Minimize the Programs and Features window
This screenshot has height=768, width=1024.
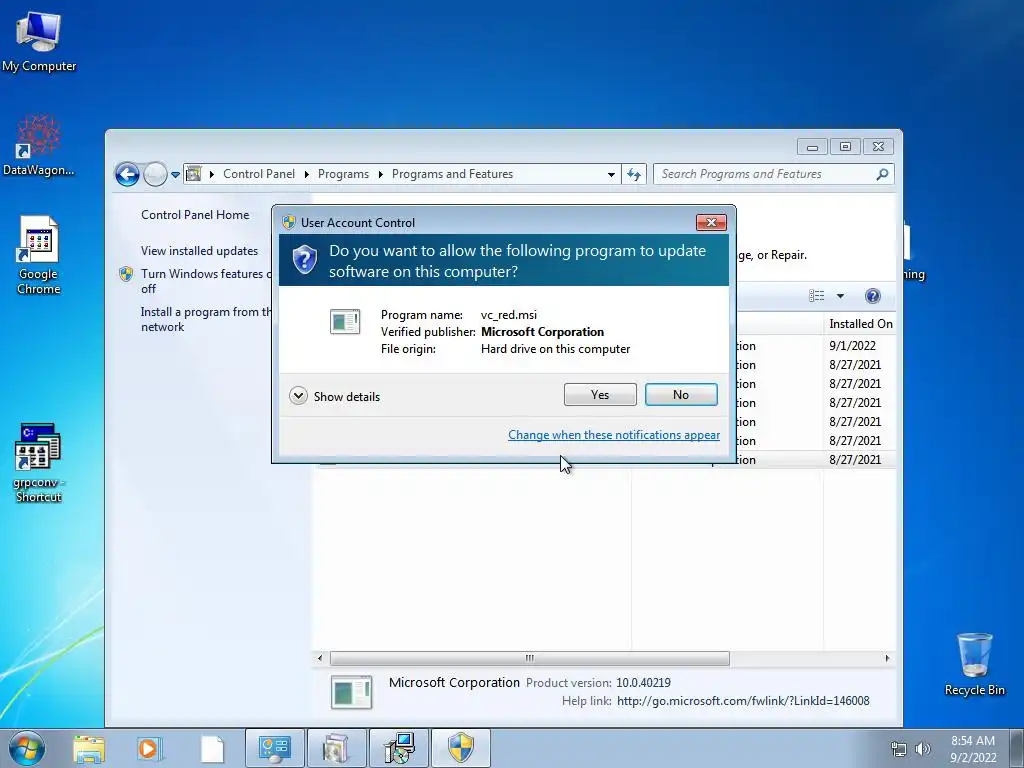812,147
